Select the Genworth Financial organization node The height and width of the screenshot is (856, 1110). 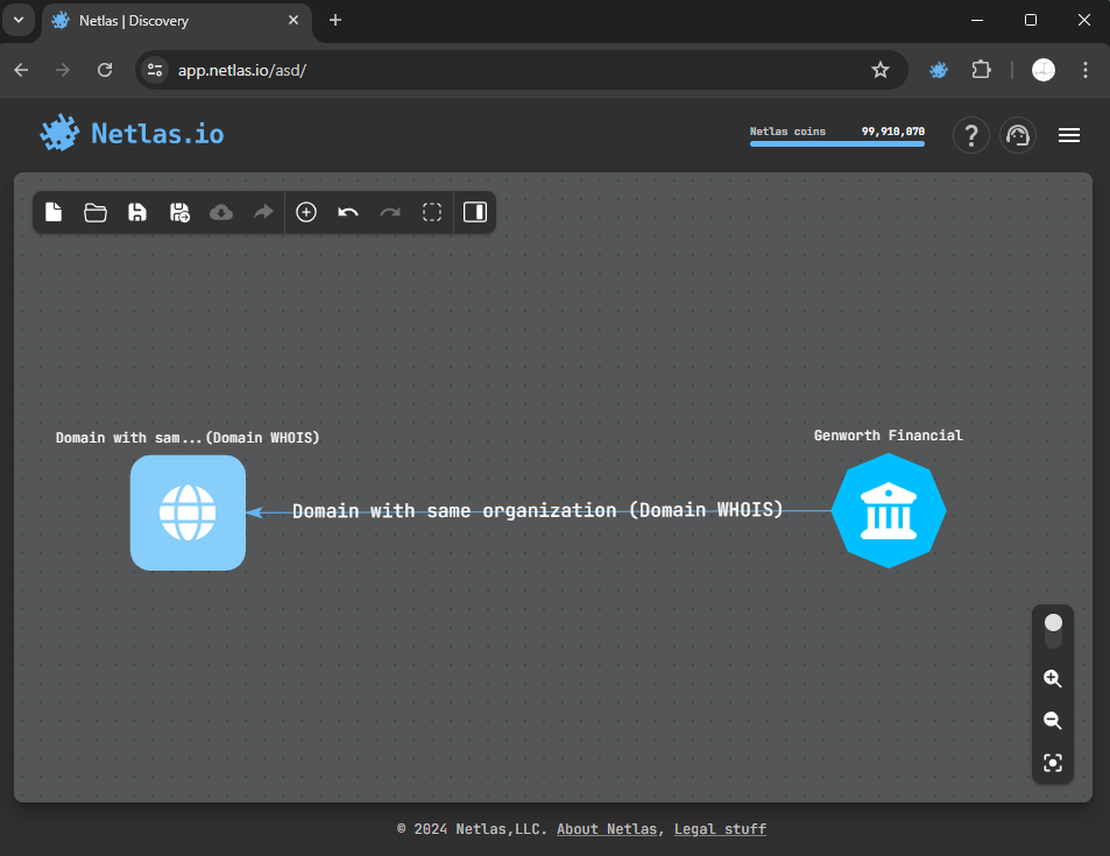[888, 511]
